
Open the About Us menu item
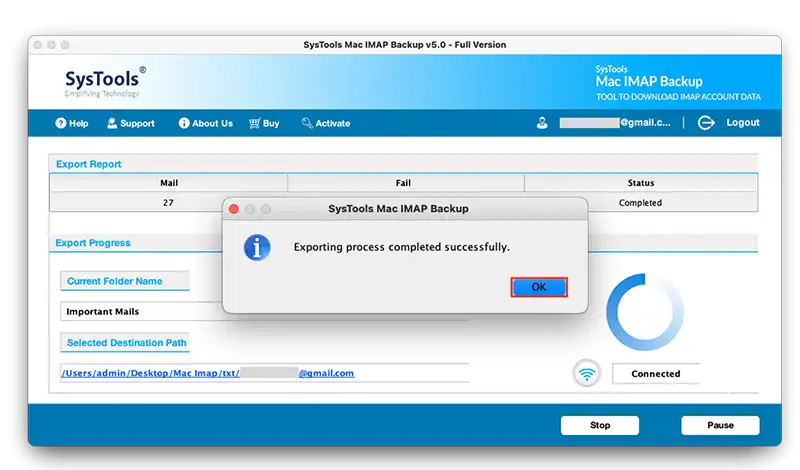206,123
